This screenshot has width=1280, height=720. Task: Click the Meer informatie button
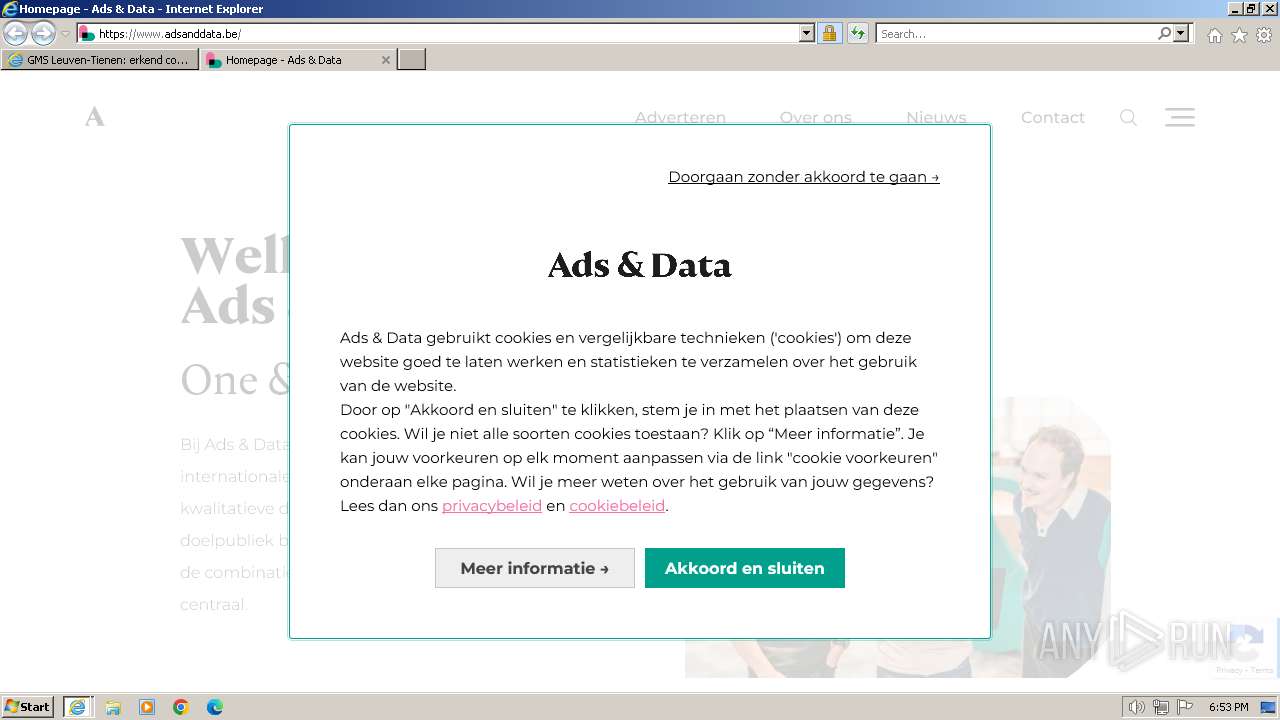coord(535,568)
